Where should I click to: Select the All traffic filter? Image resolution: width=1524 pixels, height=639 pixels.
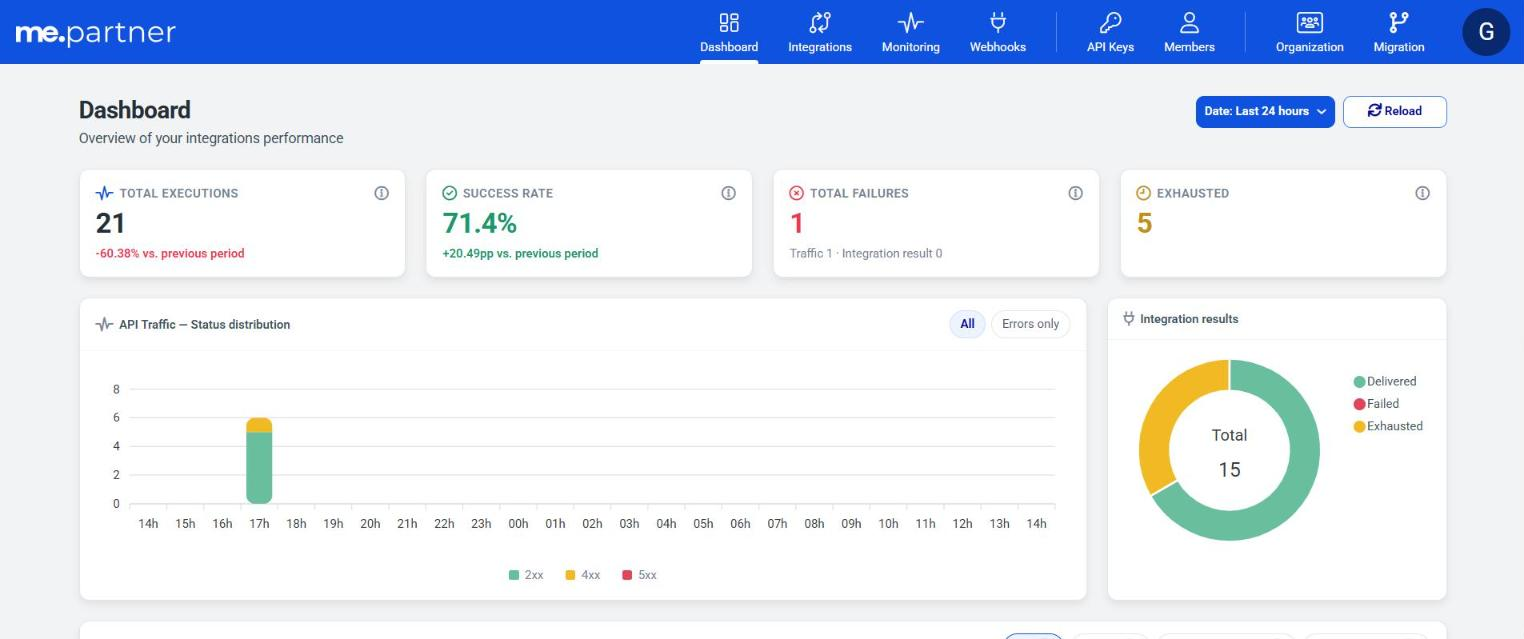point(967,324)
